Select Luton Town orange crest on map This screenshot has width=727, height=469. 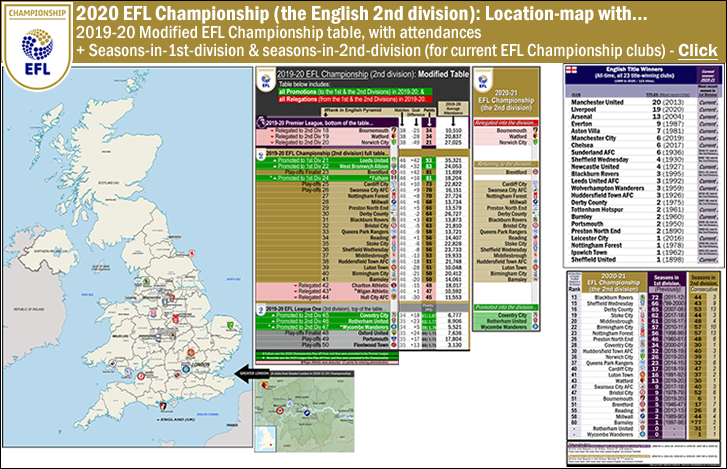pos(191,353)
